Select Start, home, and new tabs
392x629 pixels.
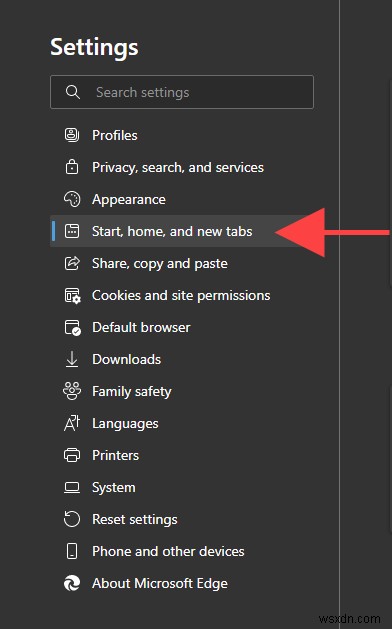(182, 231)
